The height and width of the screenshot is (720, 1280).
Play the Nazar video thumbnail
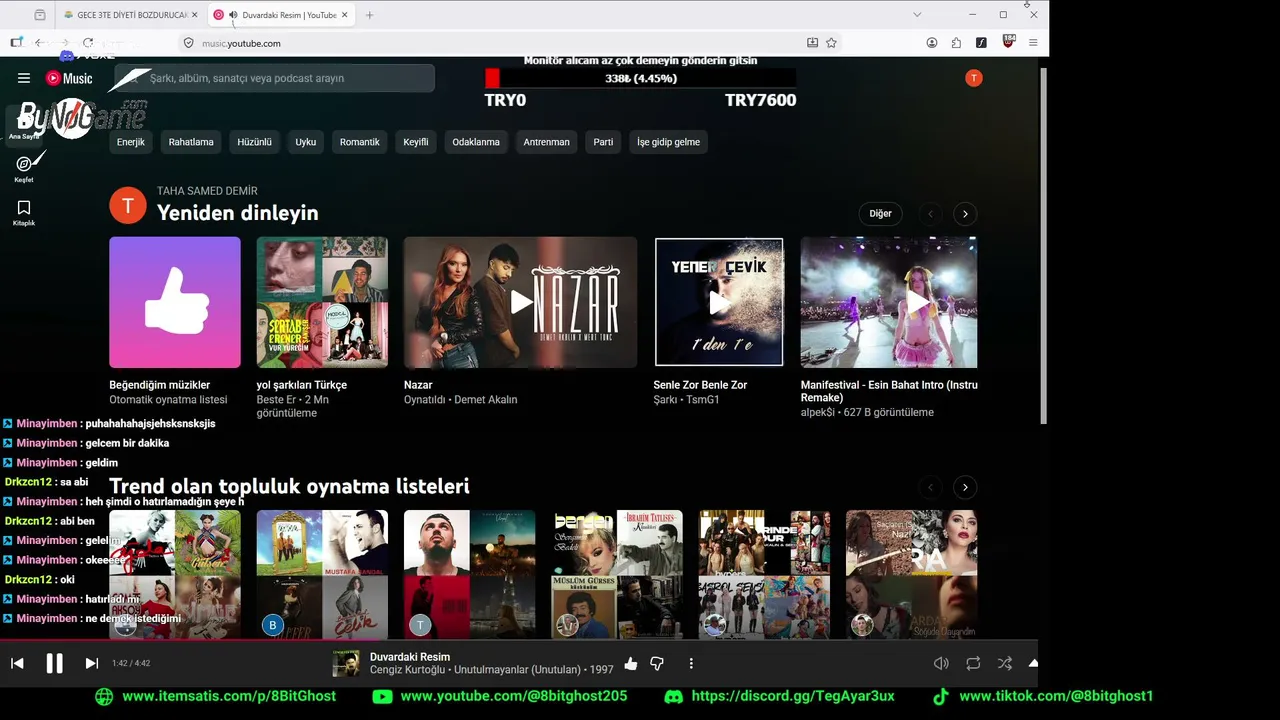click(520, 302)
